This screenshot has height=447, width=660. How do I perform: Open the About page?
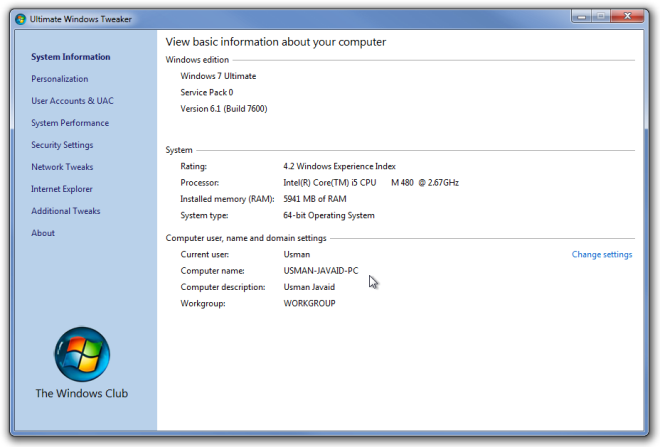[x=43, y=233]
